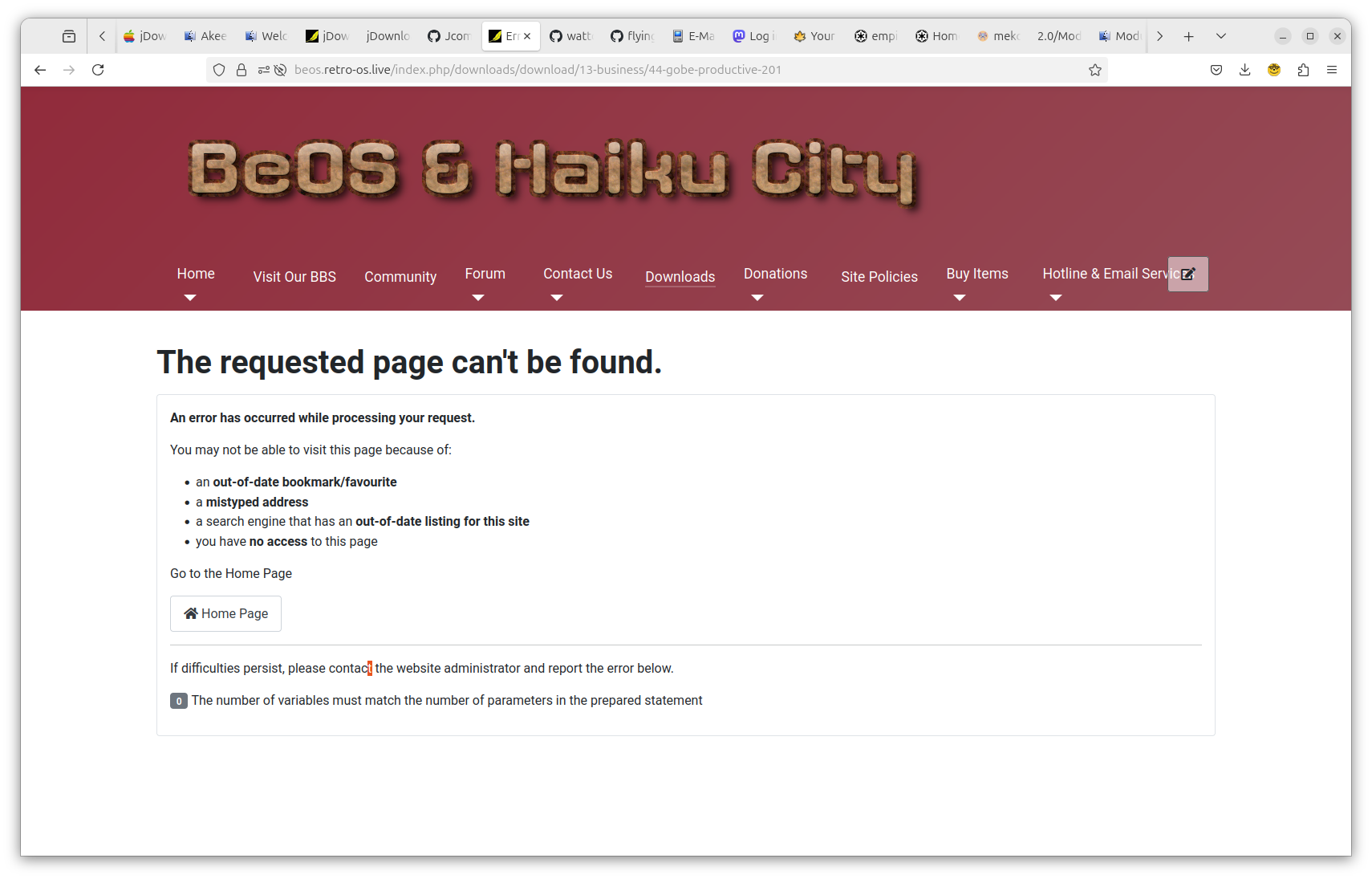Open the Site Policies menu item

[x=879, y=277]
